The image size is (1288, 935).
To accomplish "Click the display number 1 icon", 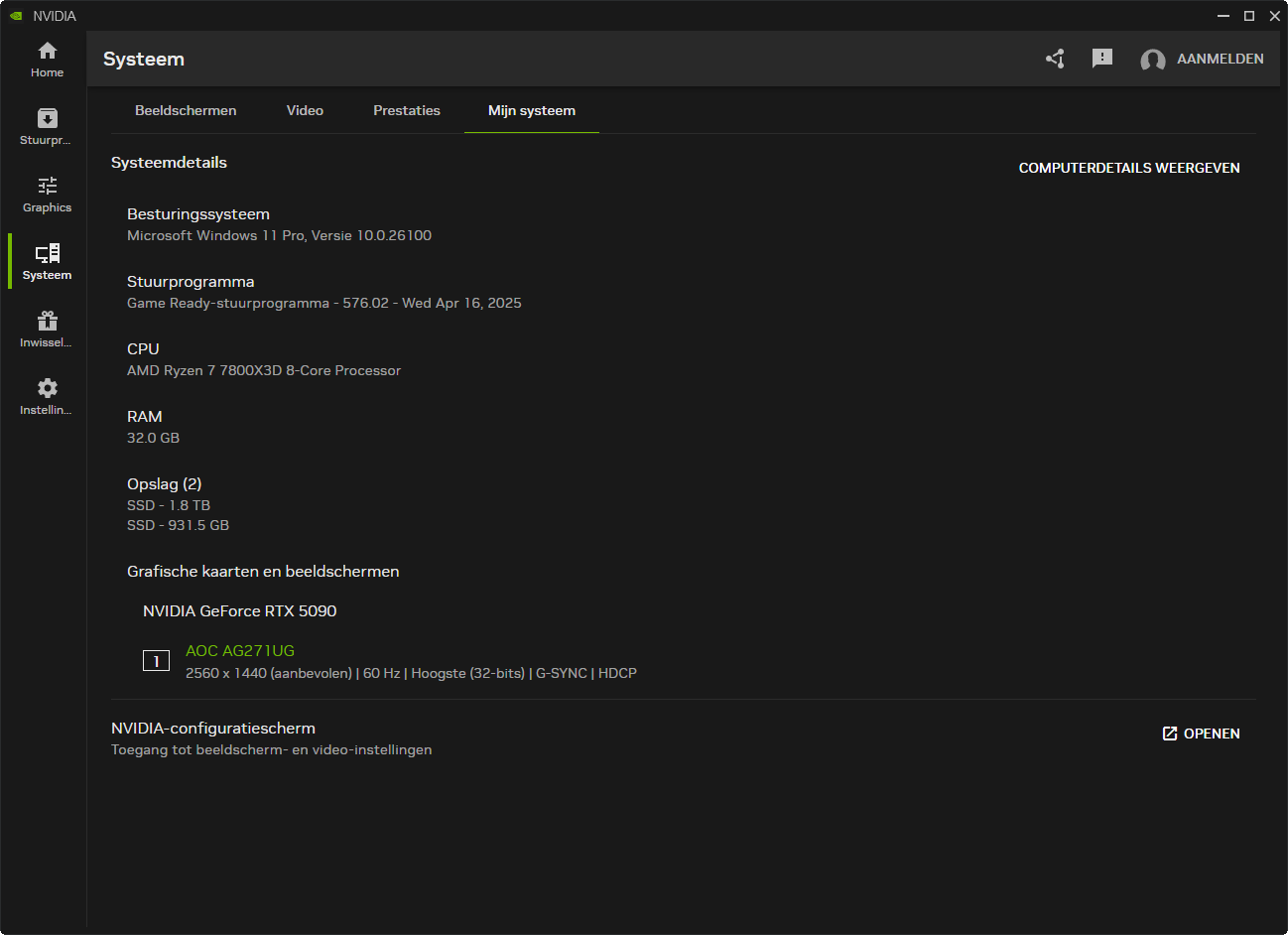I will (156, 661).
